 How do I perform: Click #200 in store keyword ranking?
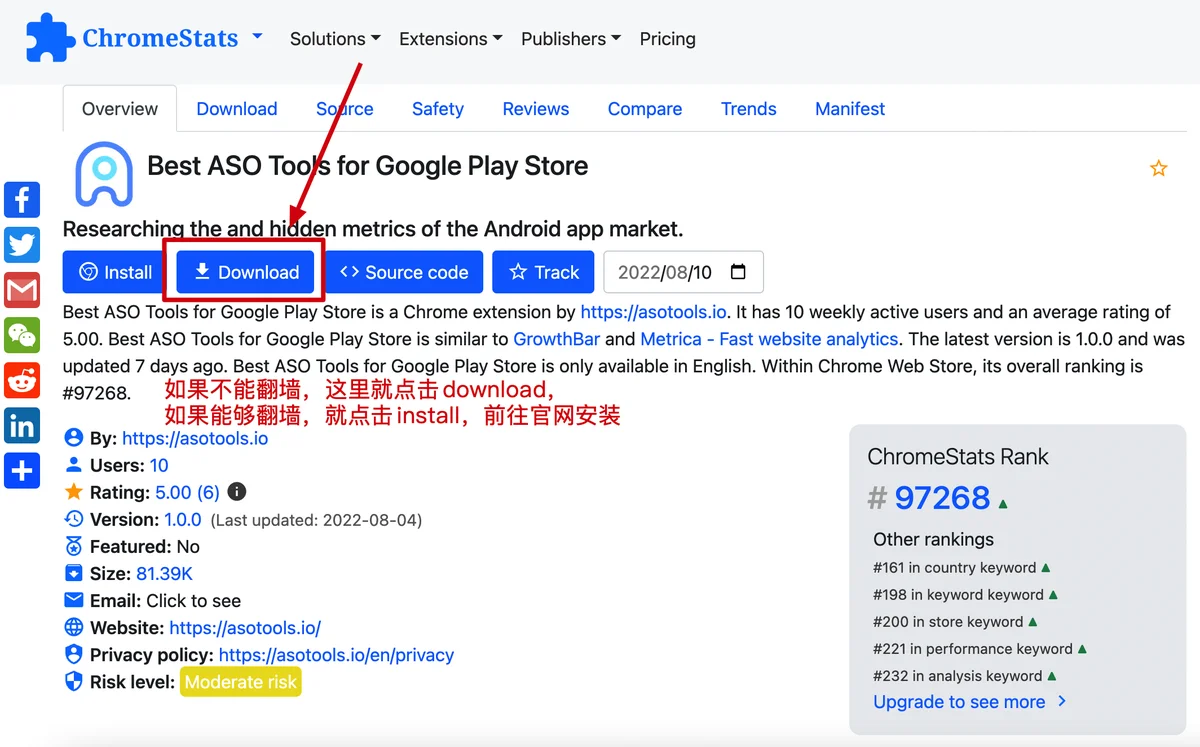coord(948,621)
